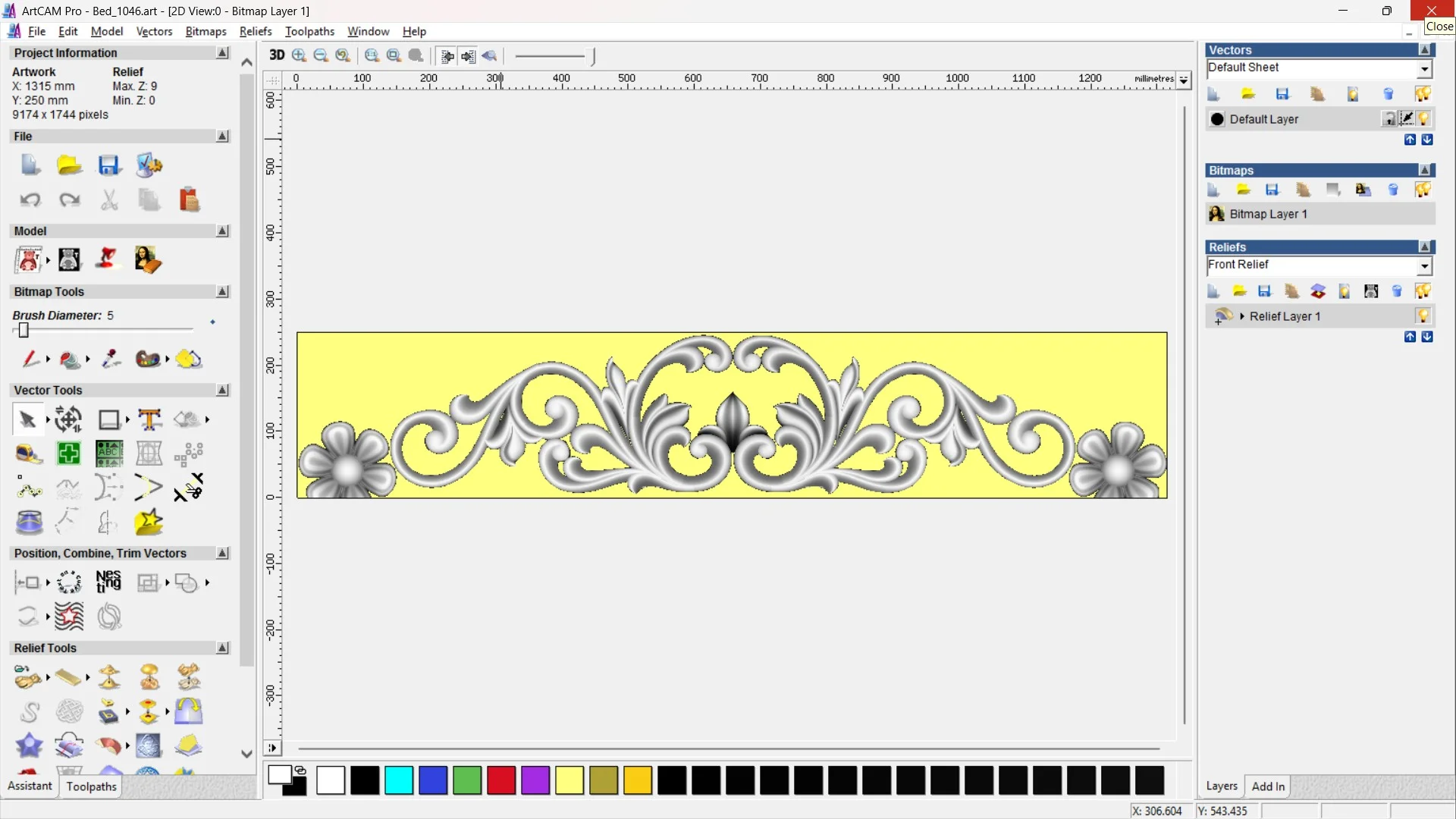Open the Add In tab
1456x819 pixels.
(x=1268, y=786)
